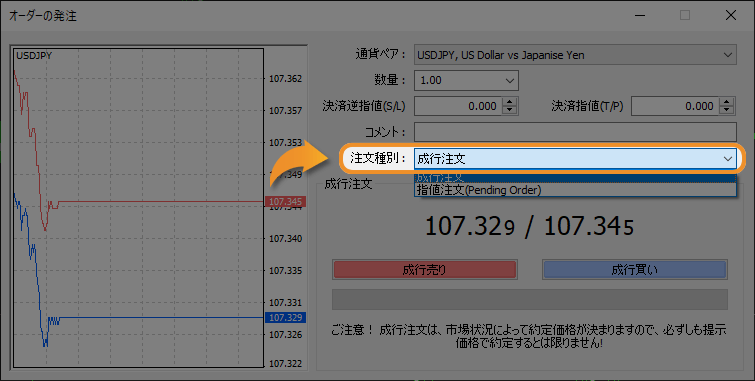Image resolution: width=755 pixels, height=381 pixels.
Task: Click the red 107.345 ask price tag
Action: (x=285, y=202)
